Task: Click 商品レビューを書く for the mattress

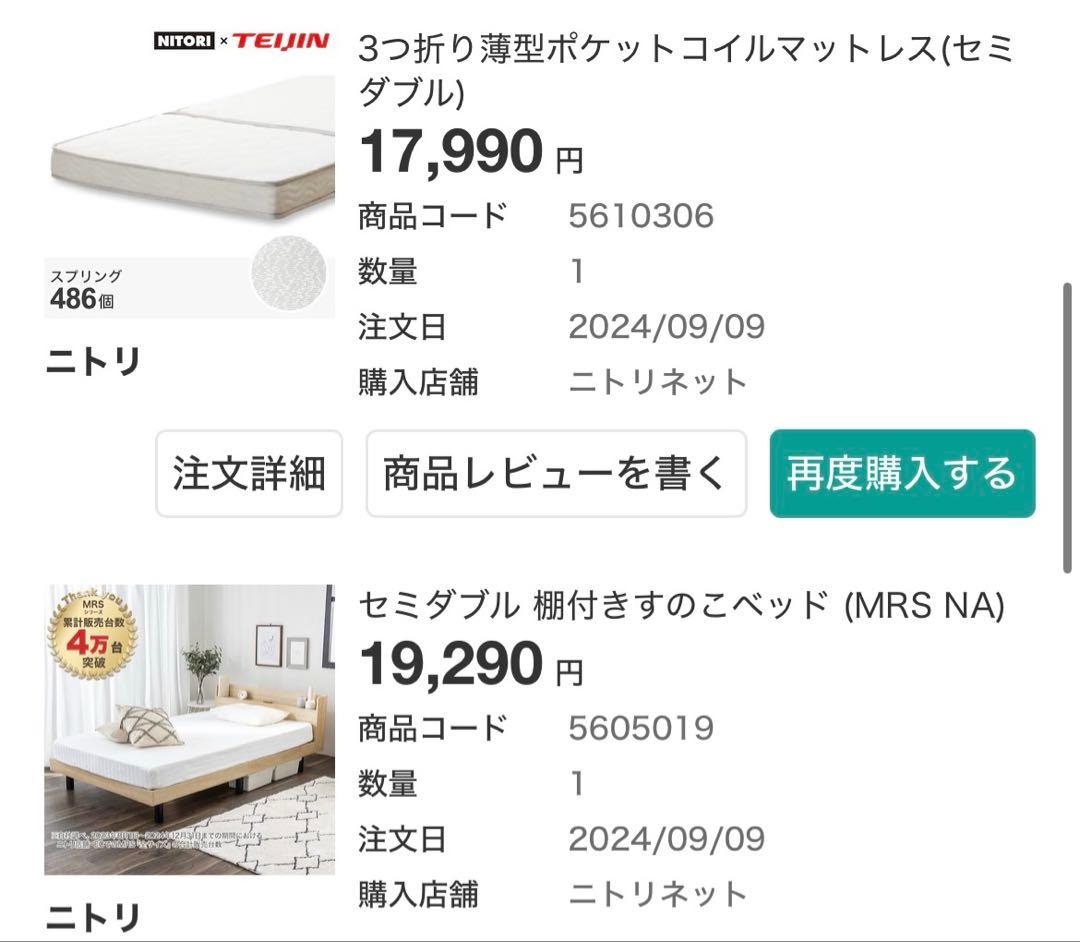Action: tap(555, 475)
